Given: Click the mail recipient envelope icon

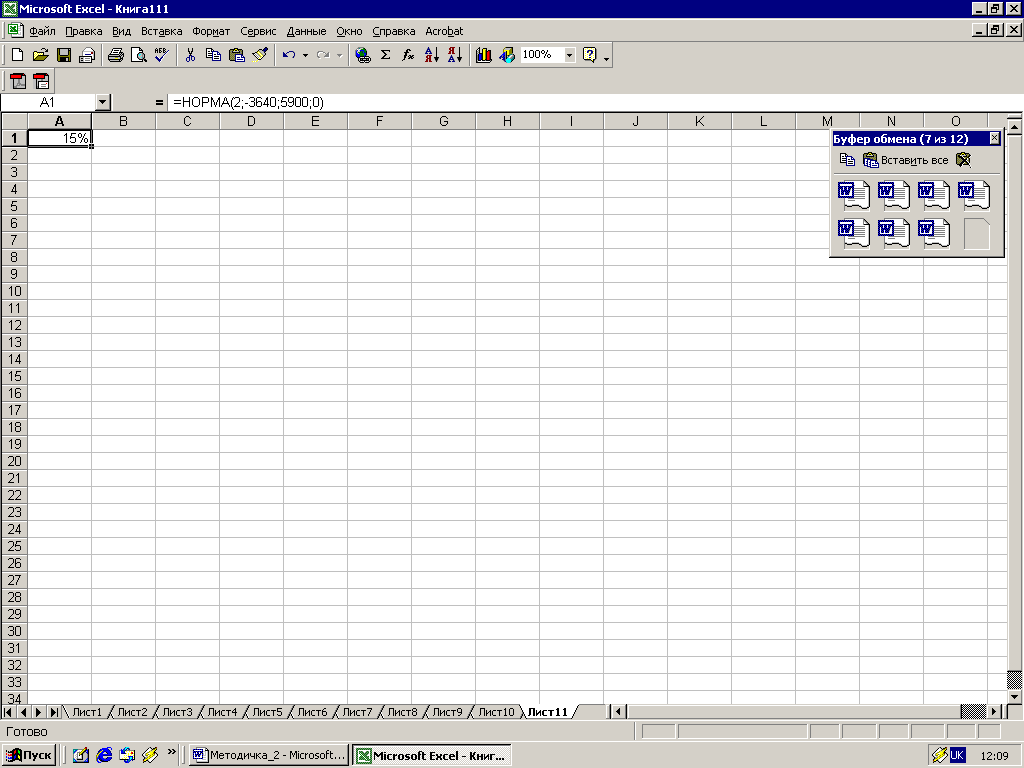Looking at the screenshot, I should coord(87,55).
